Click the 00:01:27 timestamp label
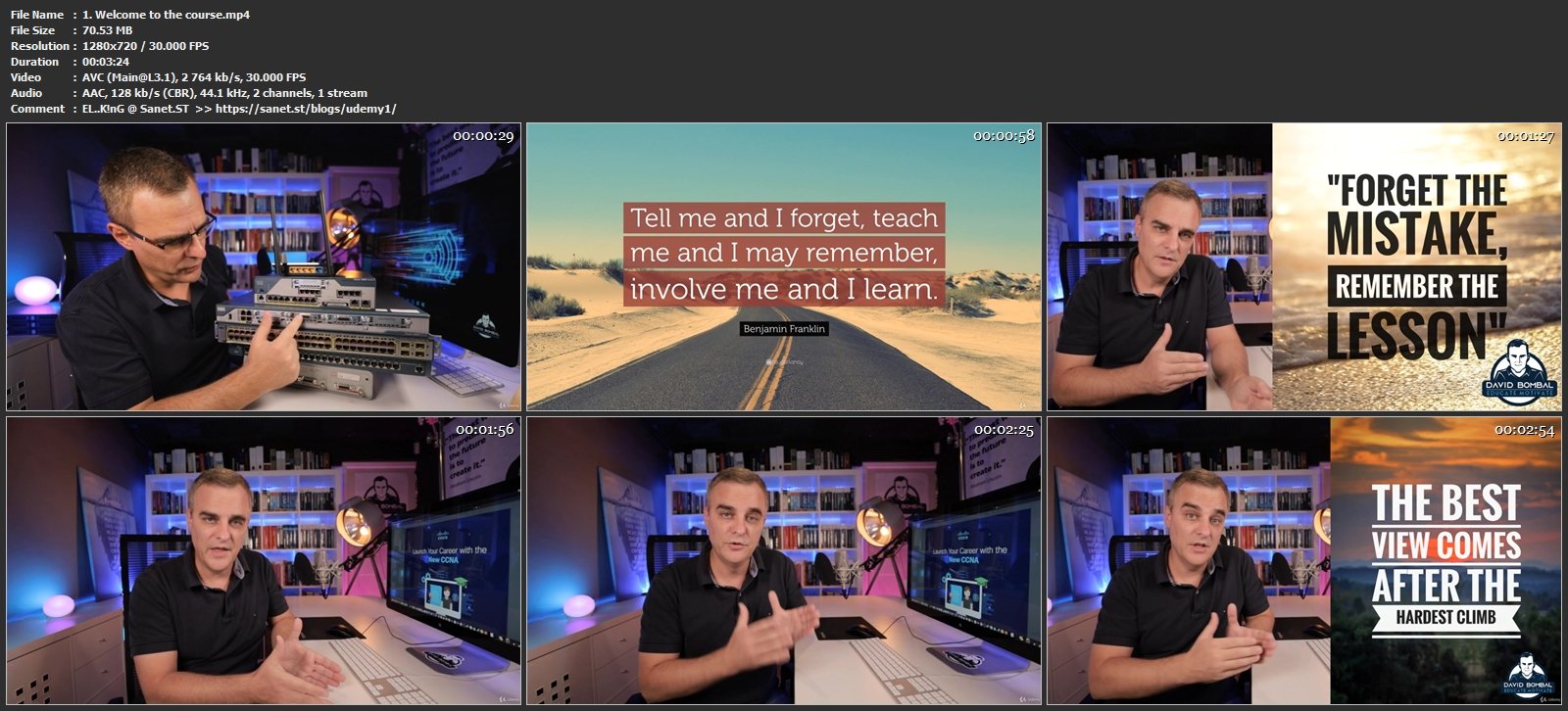 1524,136
